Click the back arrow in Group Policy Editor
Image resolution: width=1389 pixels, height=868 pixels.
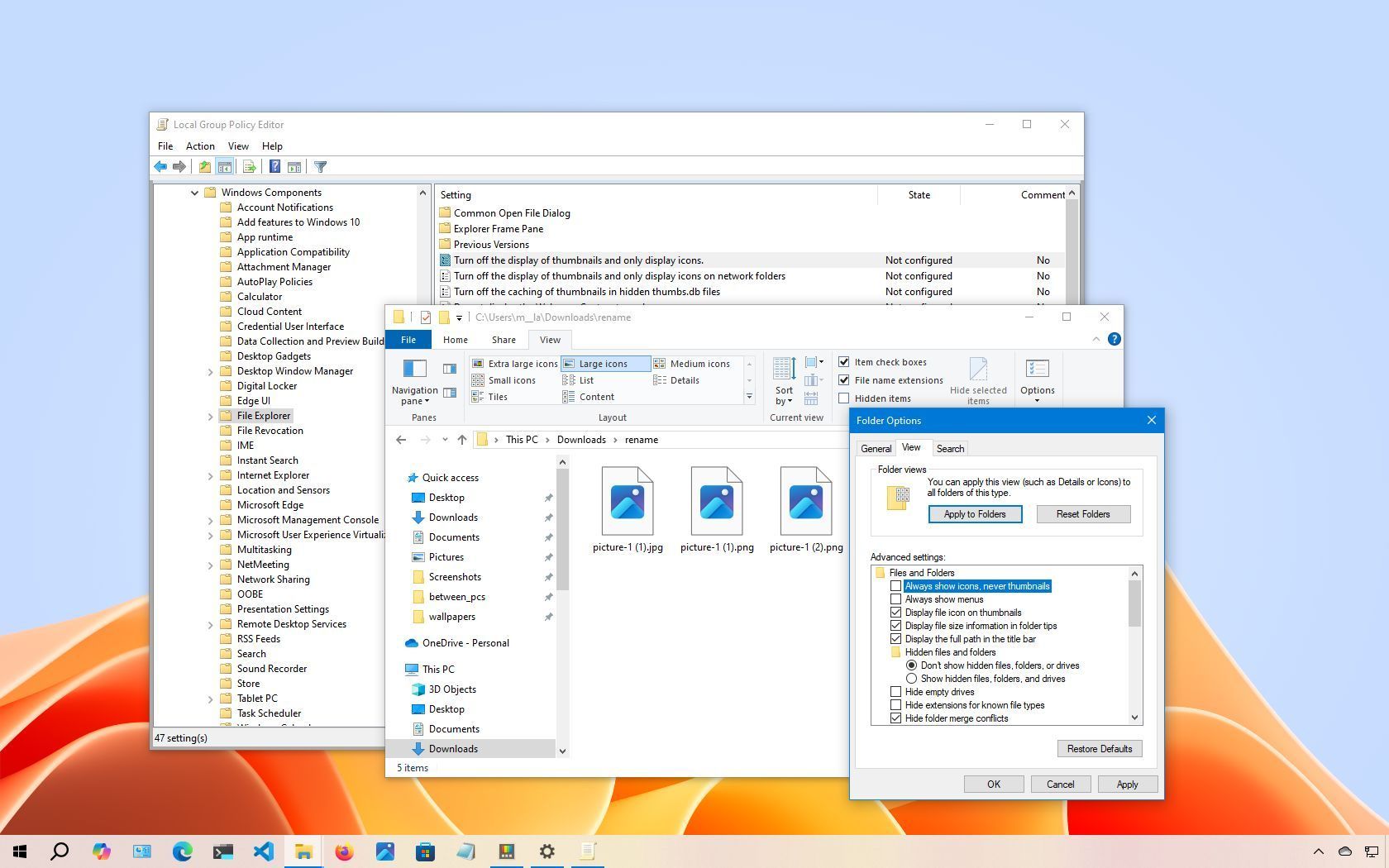pos(160,166)
